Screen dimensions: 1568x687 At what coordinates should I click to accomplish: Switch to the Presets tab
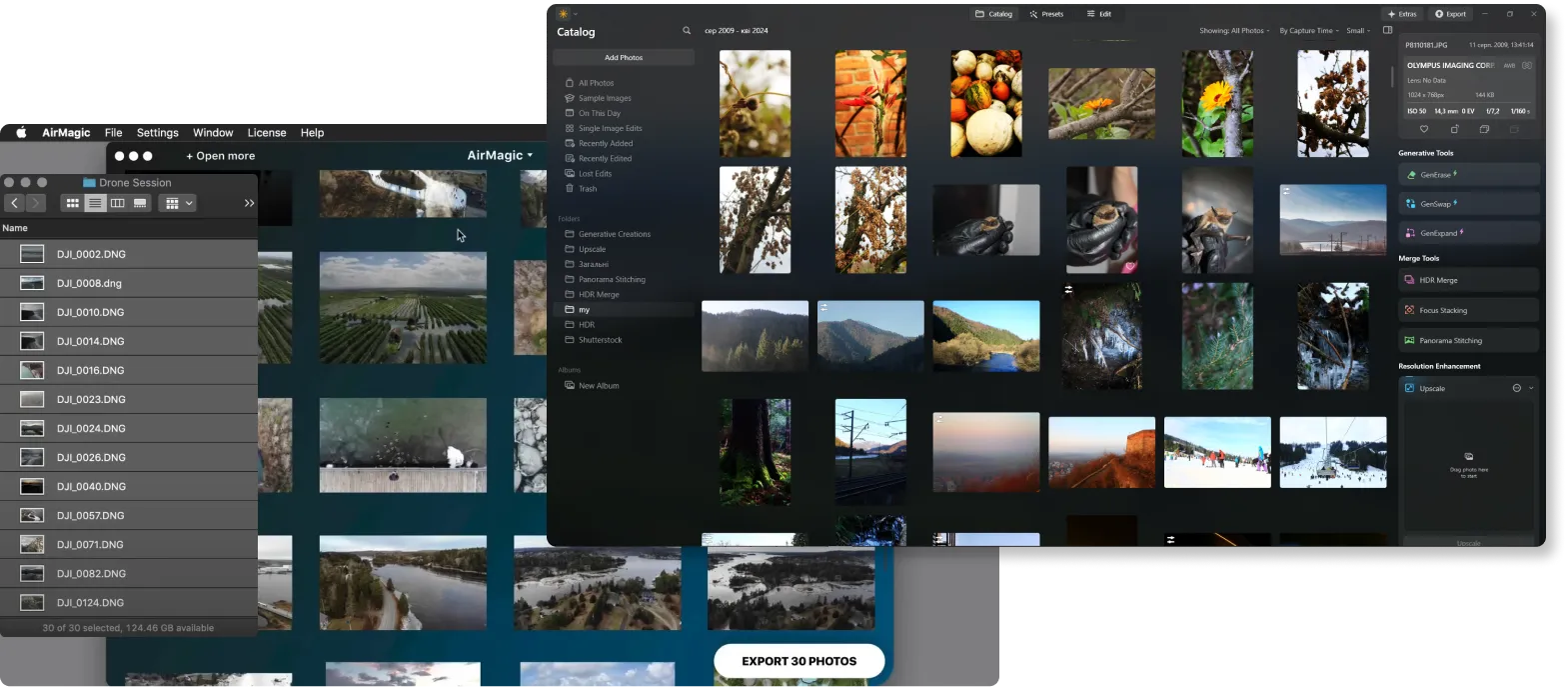1046,14
